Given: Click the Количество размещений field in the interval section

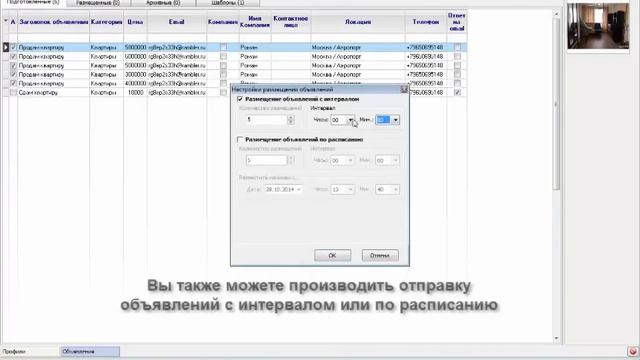Looking at the screenshot, I should click(x=267, y=120).
